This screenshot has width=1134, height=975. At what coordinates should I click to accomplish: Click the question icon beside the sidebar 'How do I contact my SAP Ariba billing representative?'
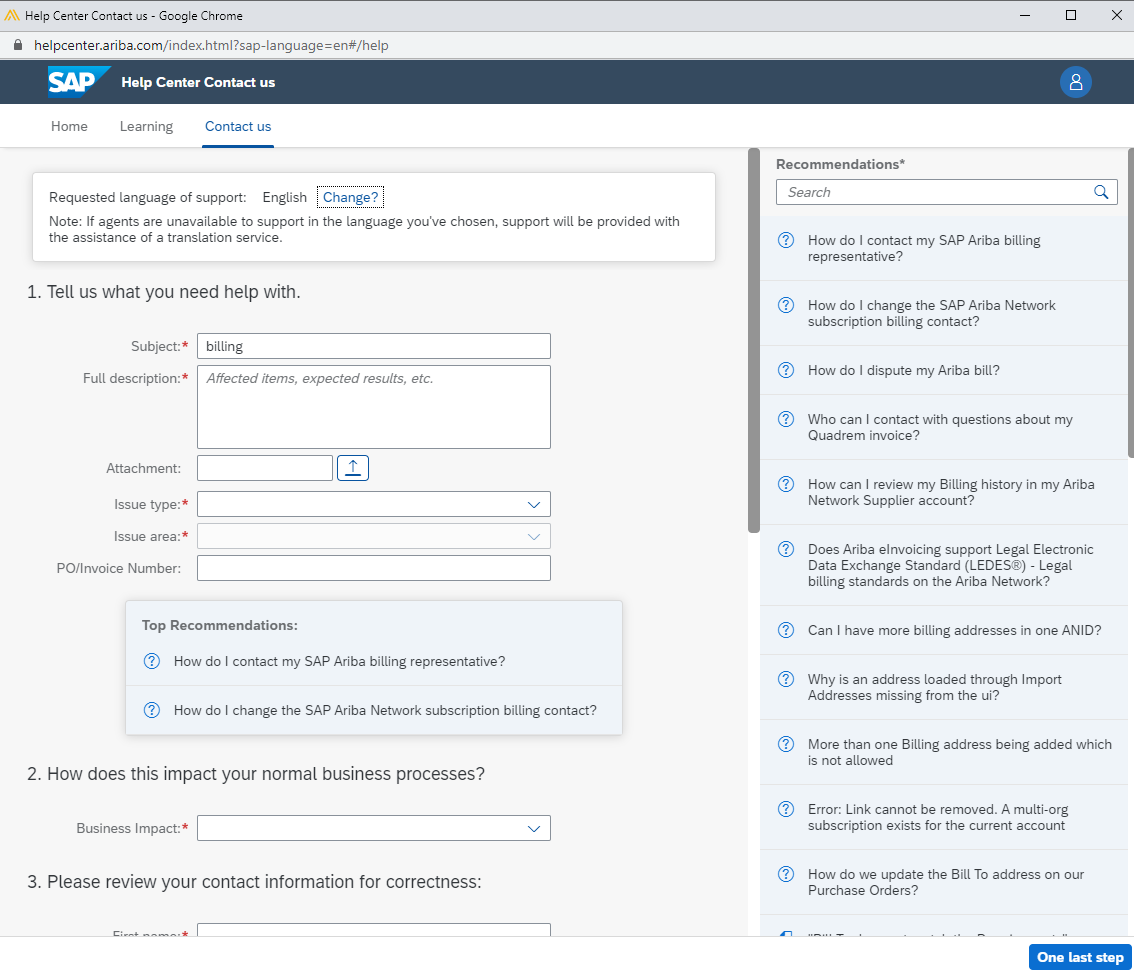tap(785, 240)
